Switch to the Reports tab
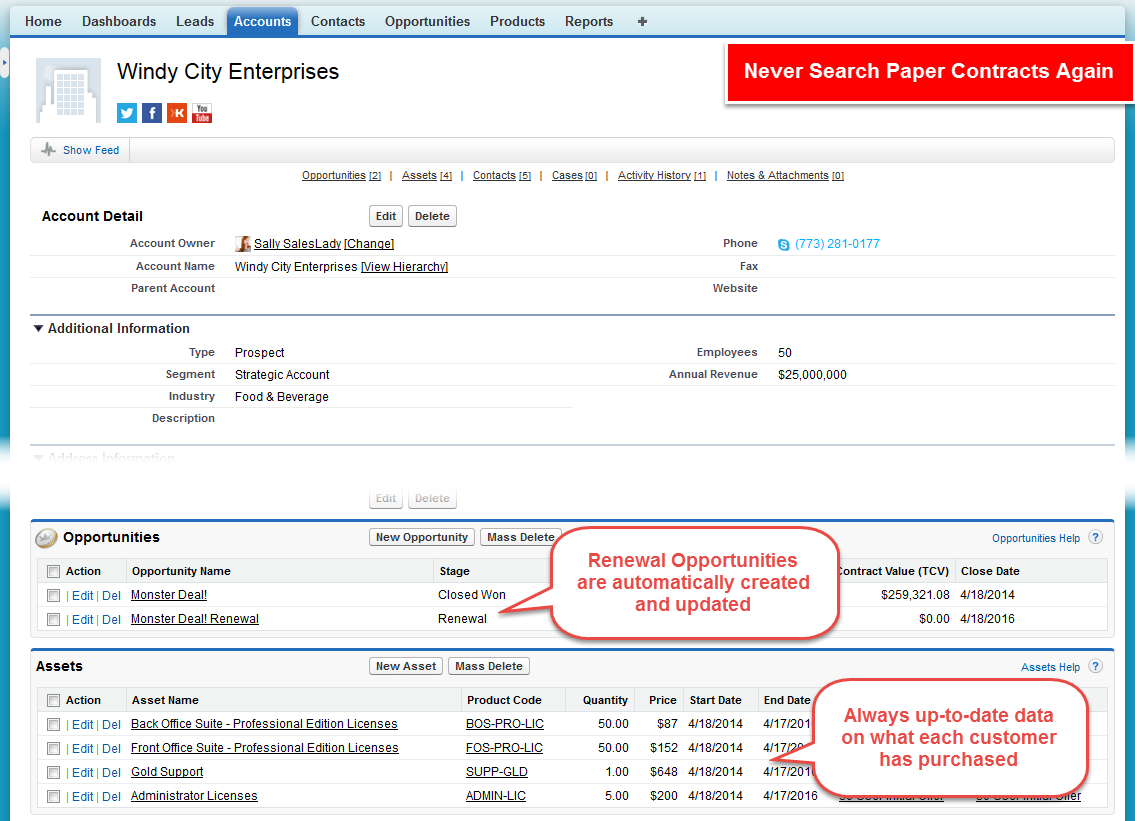Screen dimensions: 1135x821 pyautogui.click(x=589, y=20)
